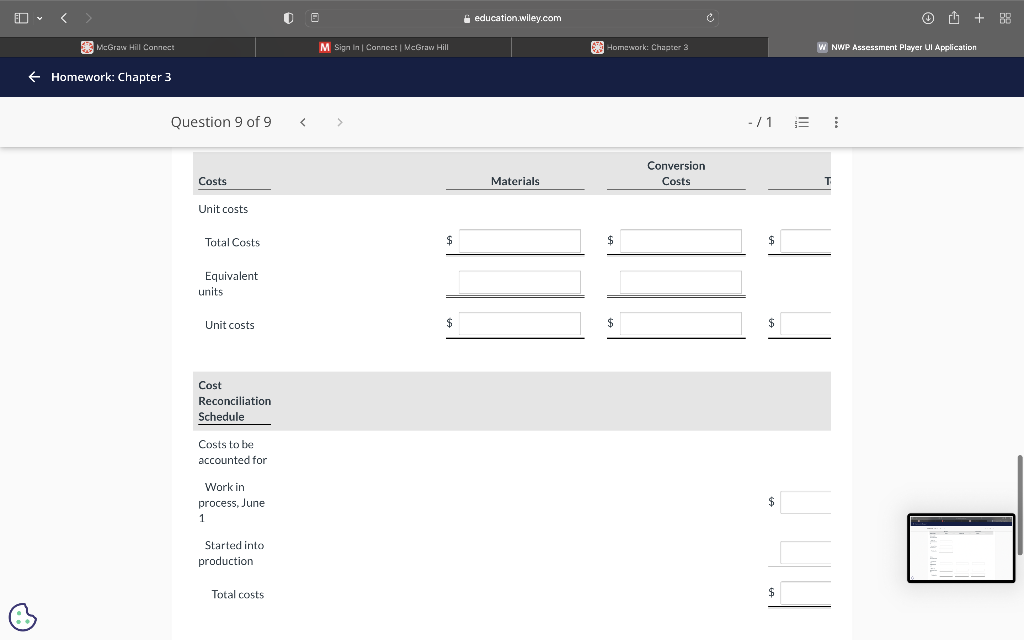Click the Homework: Chapter 3 header title
1024x640 pixels.
coord(111,77)
